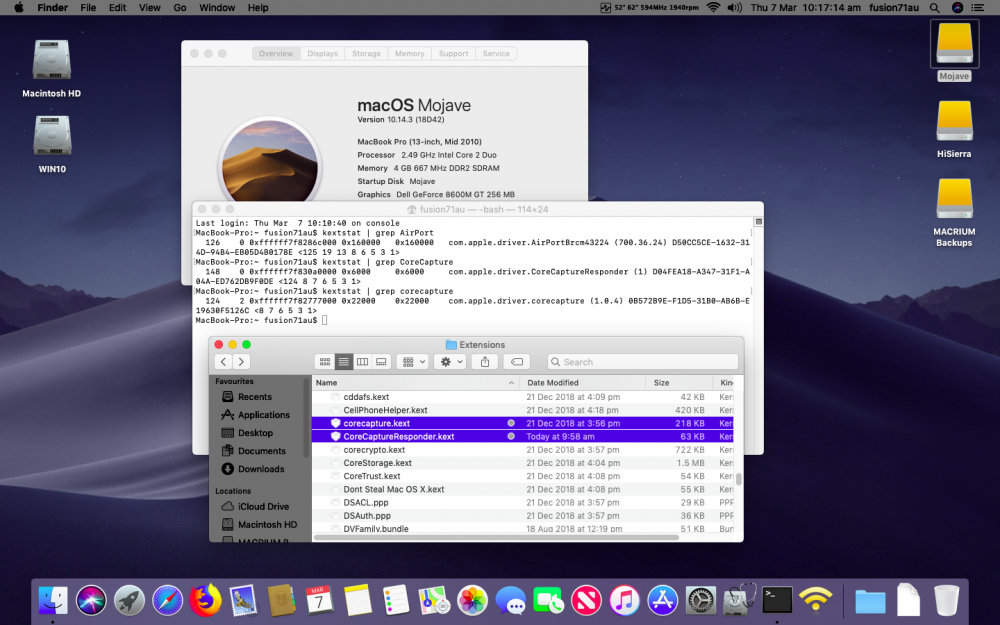Click Edit Tags button in Finder toolbar
This screenshot has height=625, width=1000.
[x=517, y=362]
